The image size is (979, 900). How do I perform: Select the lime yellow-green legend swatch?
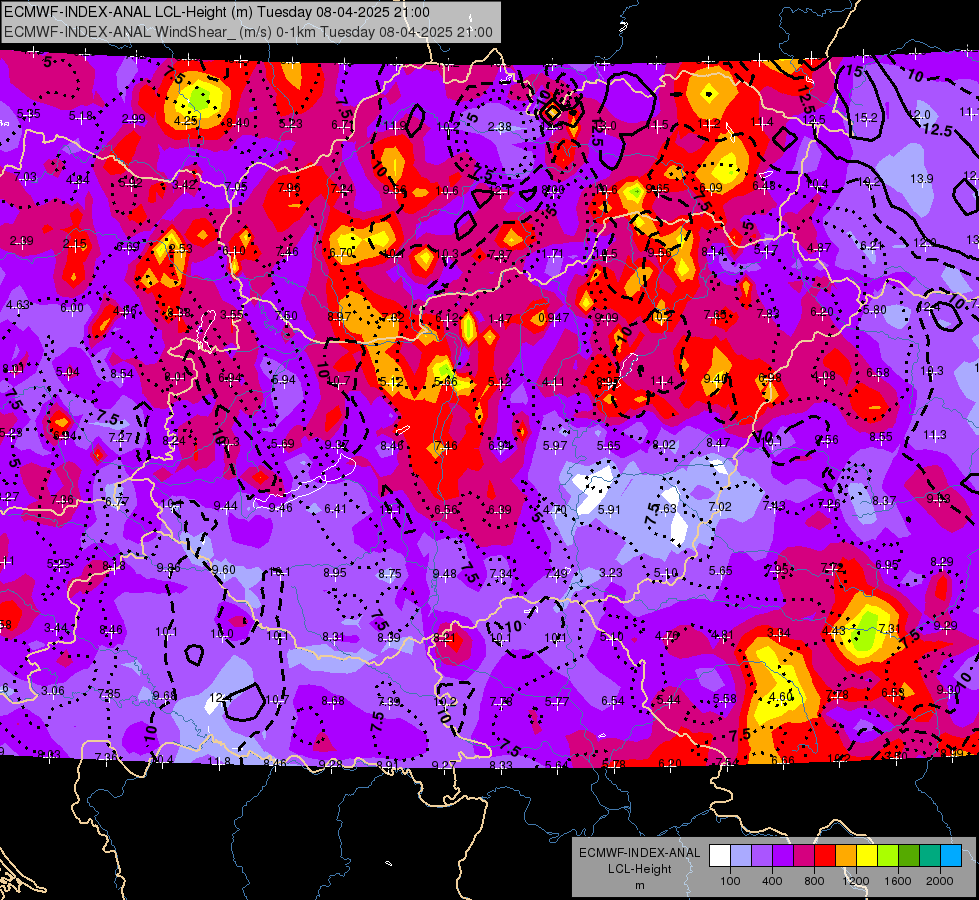[888, 856]
